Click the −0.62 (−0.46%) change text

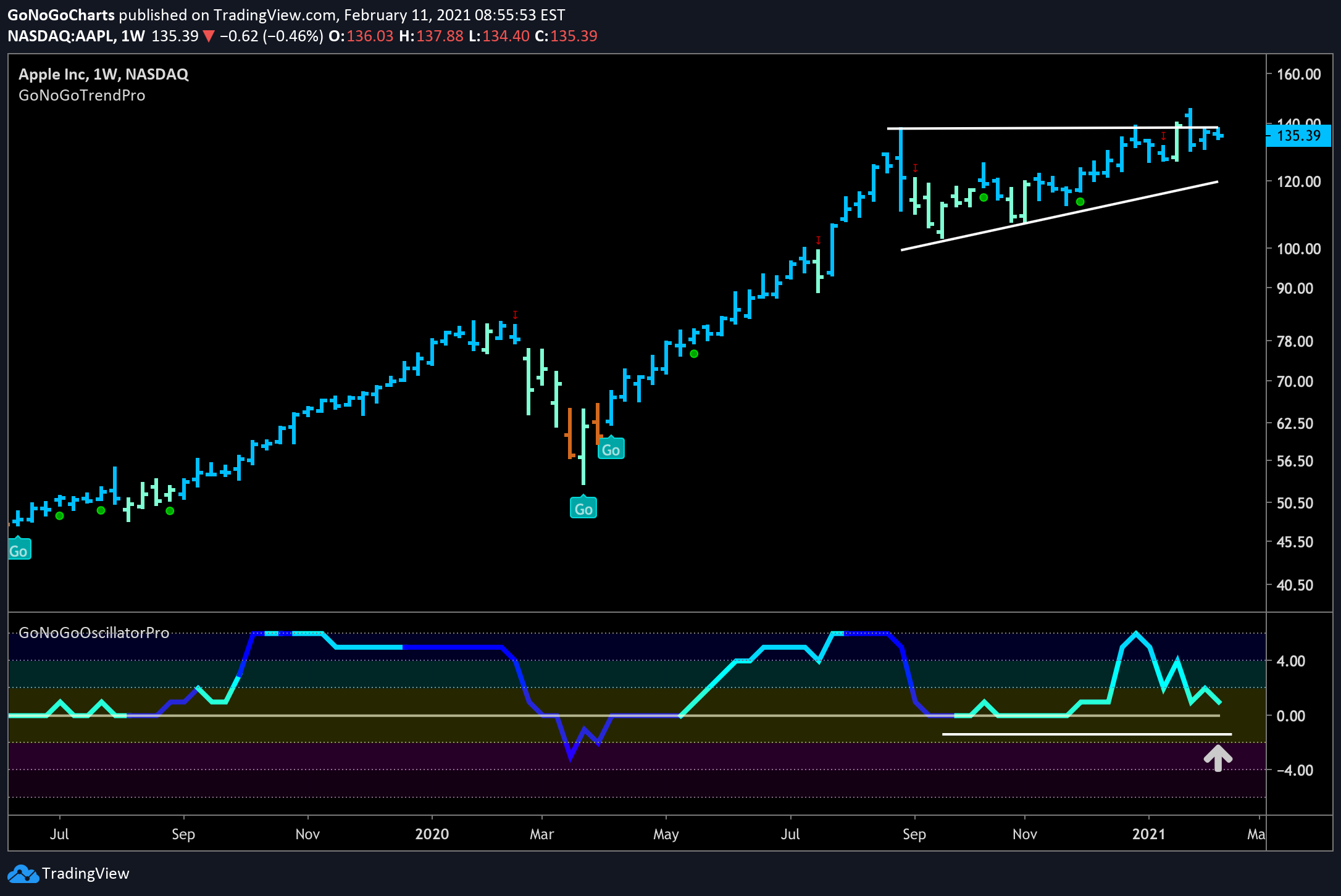pos(272,36)
